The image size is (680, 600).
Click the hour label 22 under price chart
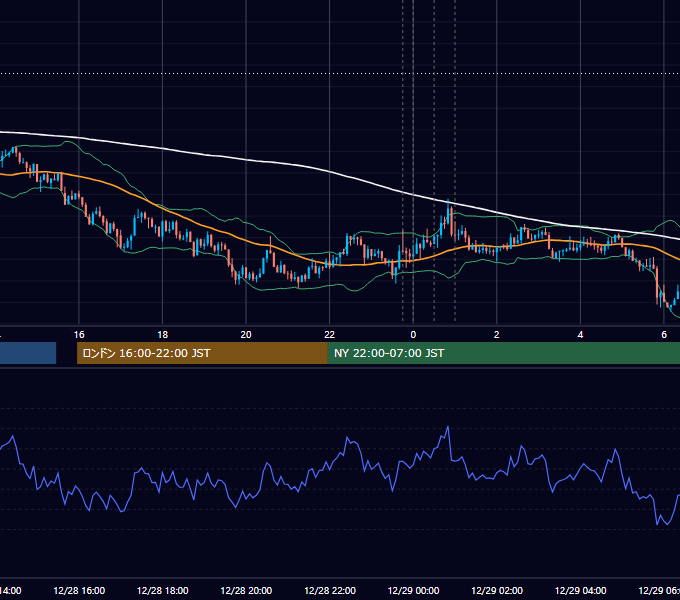[330, 335]
